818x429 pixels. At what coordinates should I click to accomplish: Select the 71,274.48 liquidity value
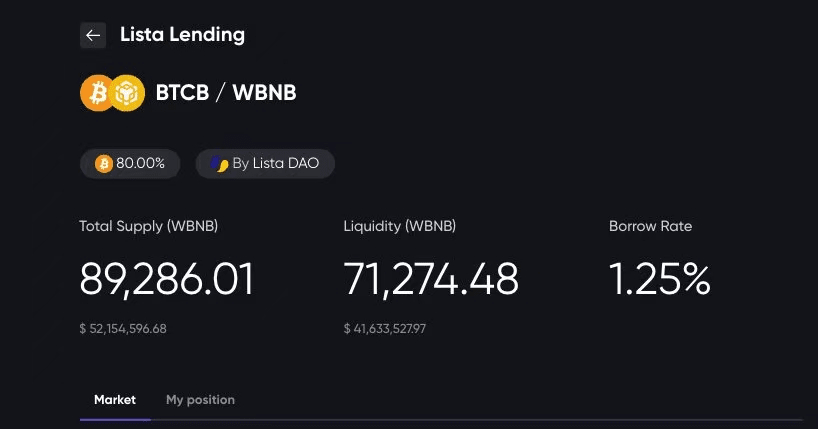pyautogui.click(x=431, y=279)
